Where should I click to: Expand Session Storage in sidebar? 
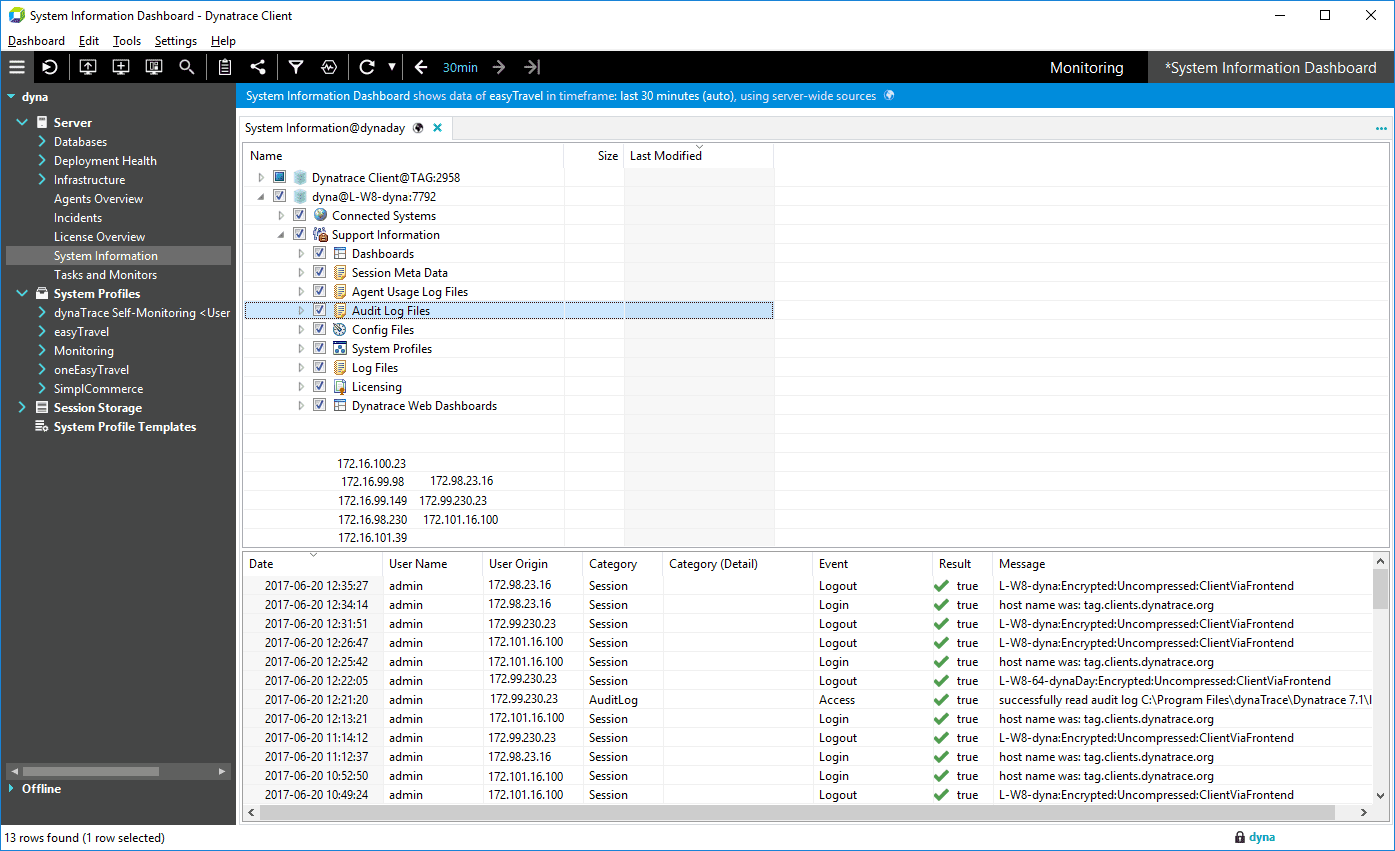coord(22,408)
